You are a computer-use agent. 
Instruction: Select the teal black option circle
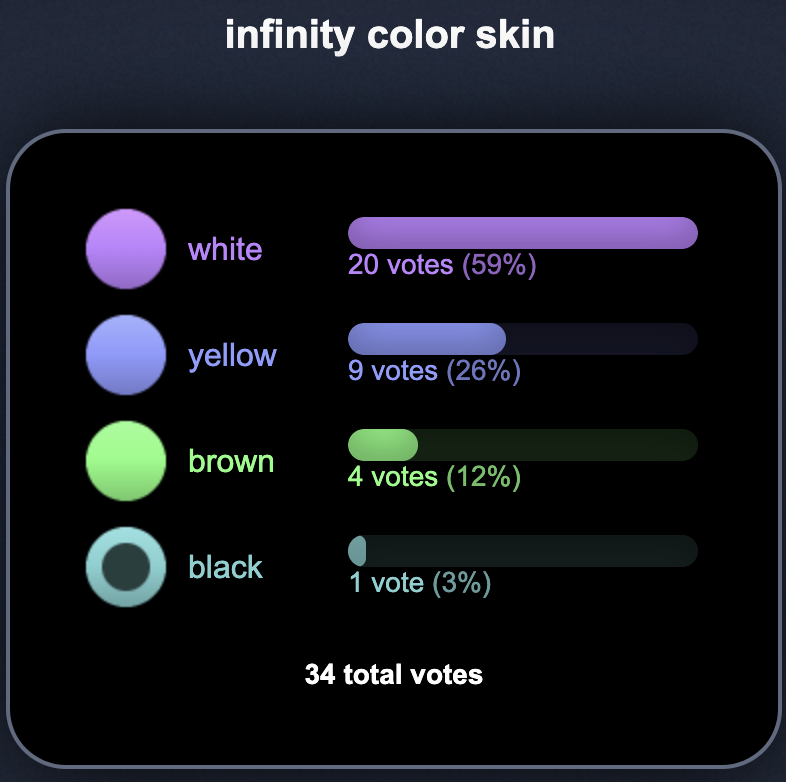tap(126, 567)
